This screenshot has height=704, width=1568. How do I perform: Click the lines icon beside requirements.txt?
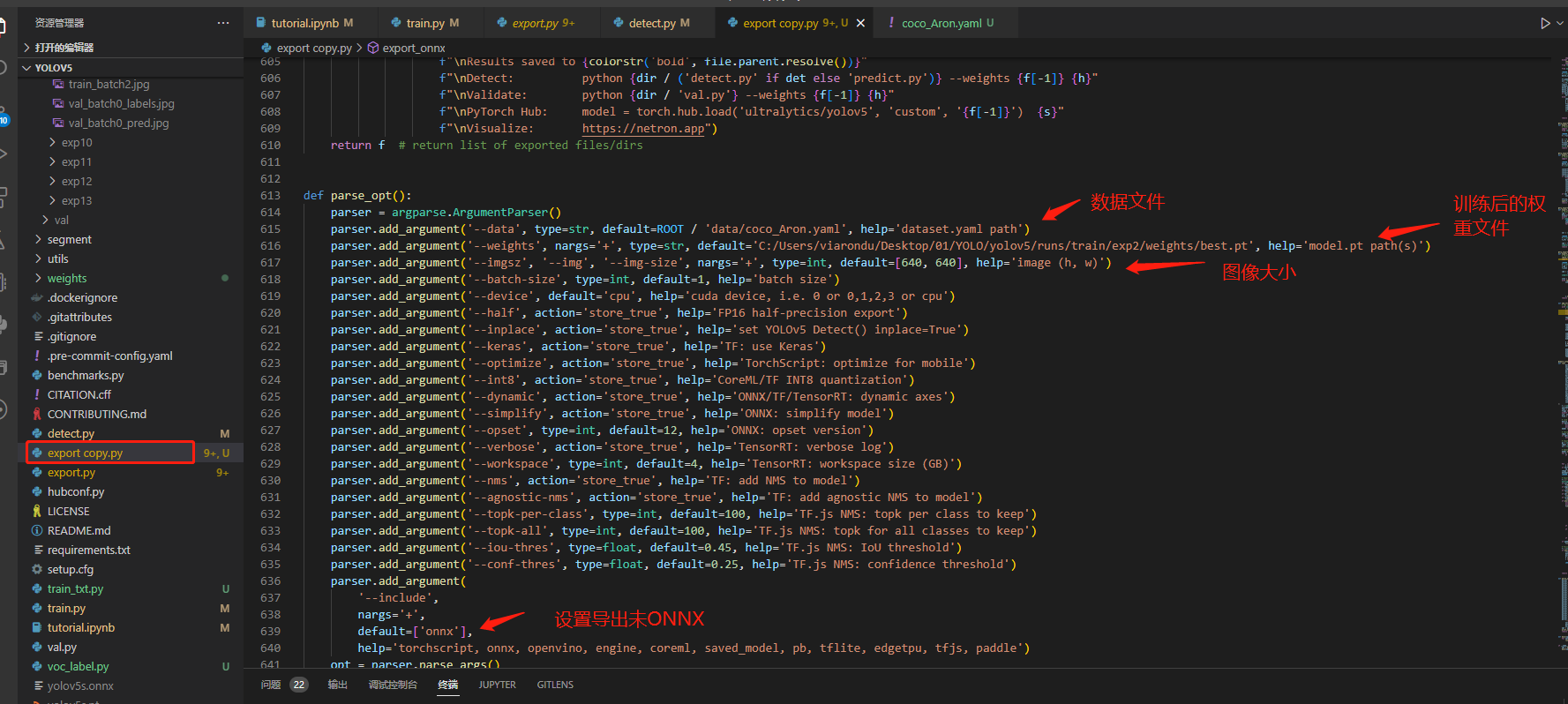point(37,550)
